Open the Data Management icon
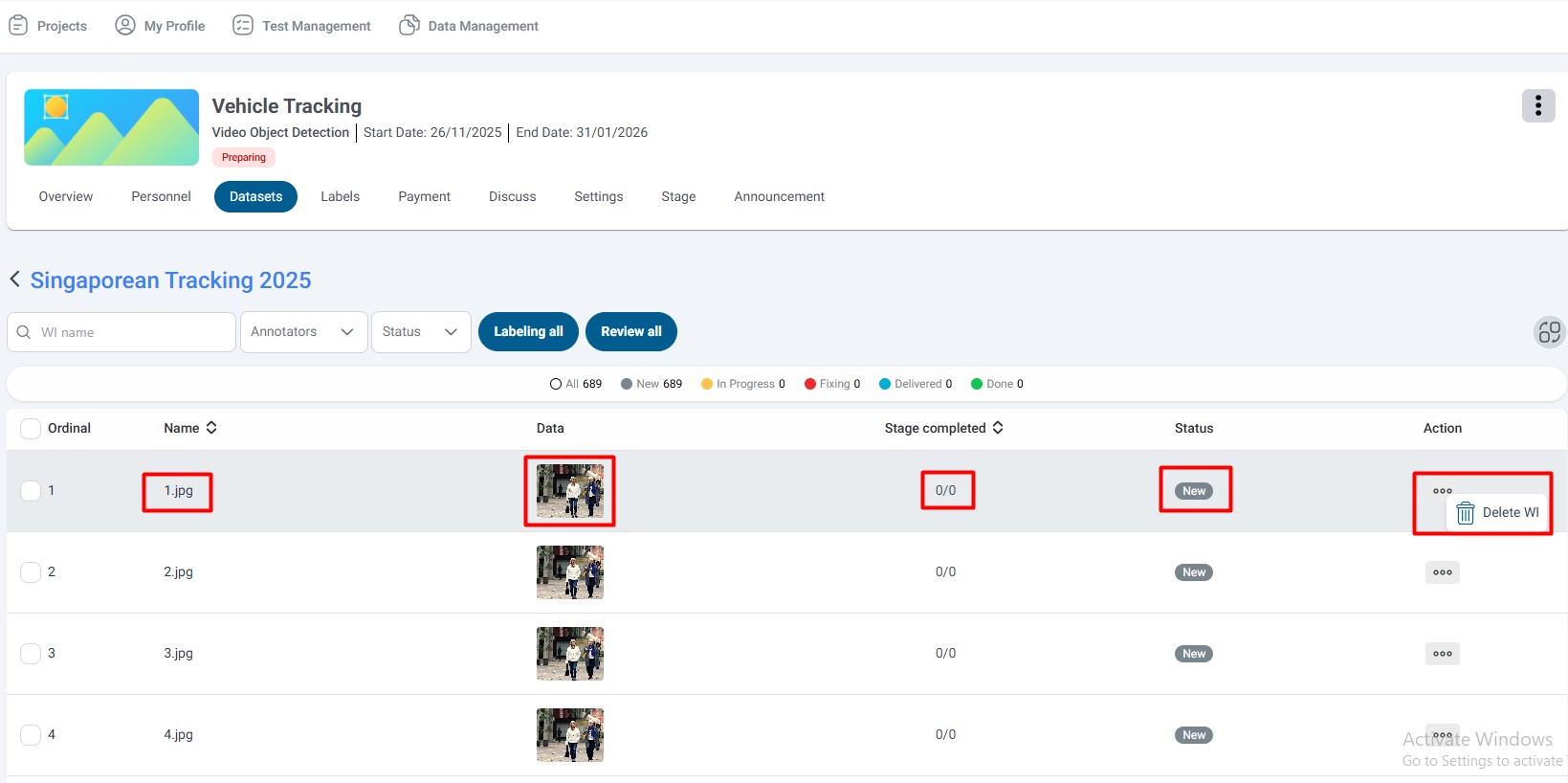The width and height of the screenshot is (1568, 783). point(409,25)
